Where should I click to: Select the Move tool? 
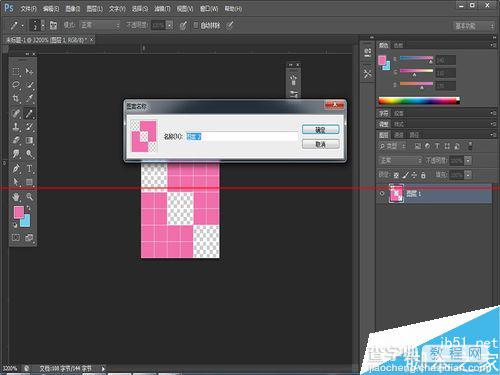(x=30, y=71)
